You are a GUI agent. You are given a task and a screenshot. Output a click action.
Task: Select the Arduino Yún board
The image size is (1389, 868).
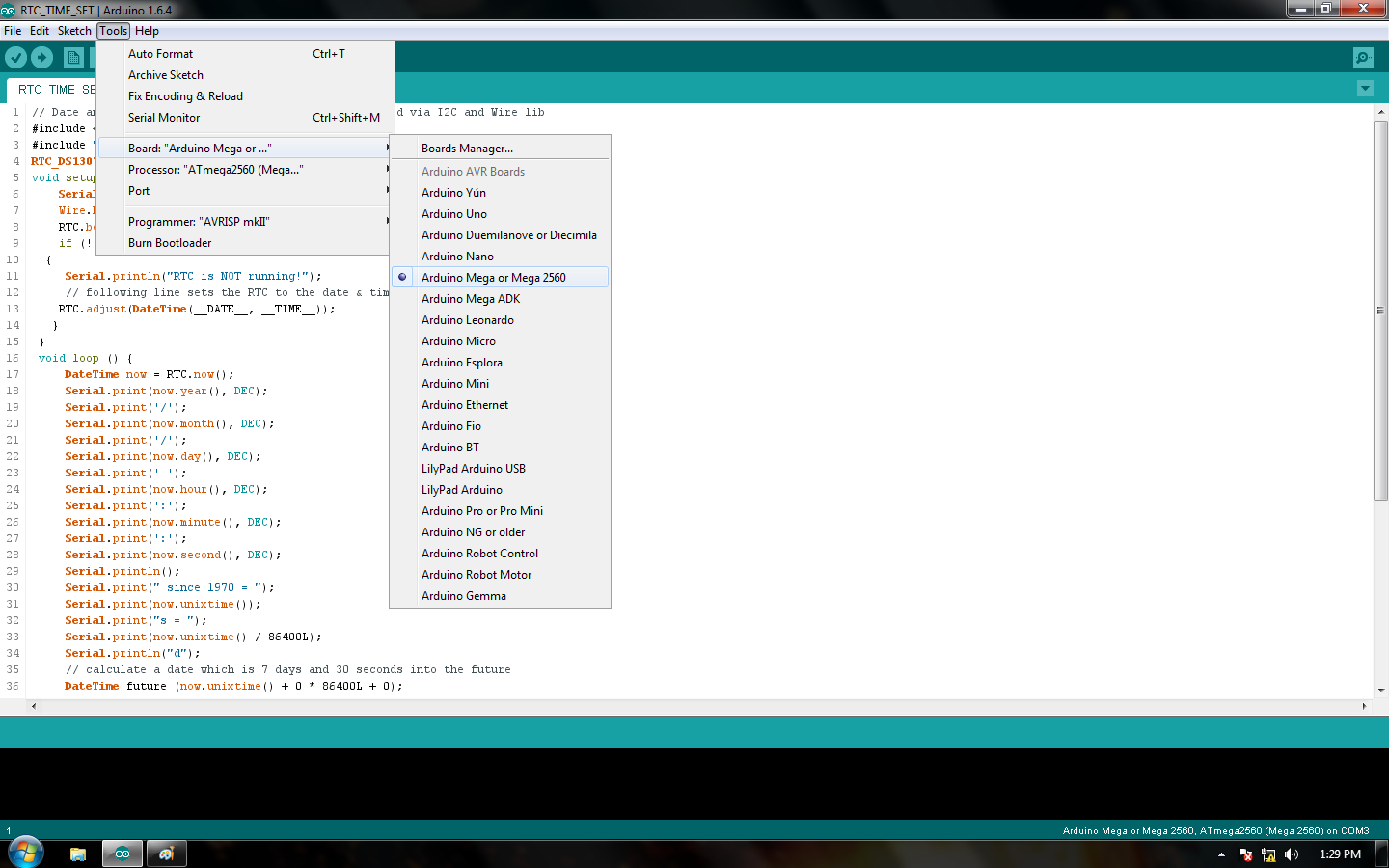(500, 193)
